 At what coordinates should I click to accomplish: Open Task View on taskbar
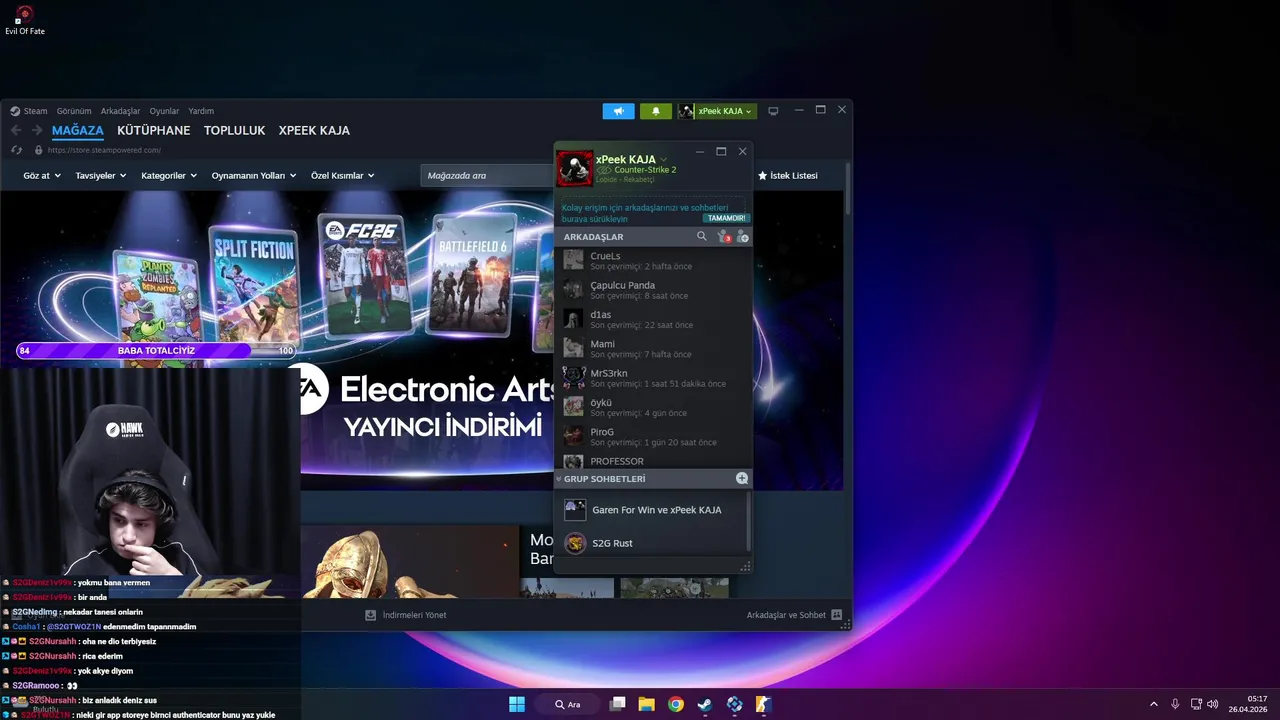tap(618, 704)
